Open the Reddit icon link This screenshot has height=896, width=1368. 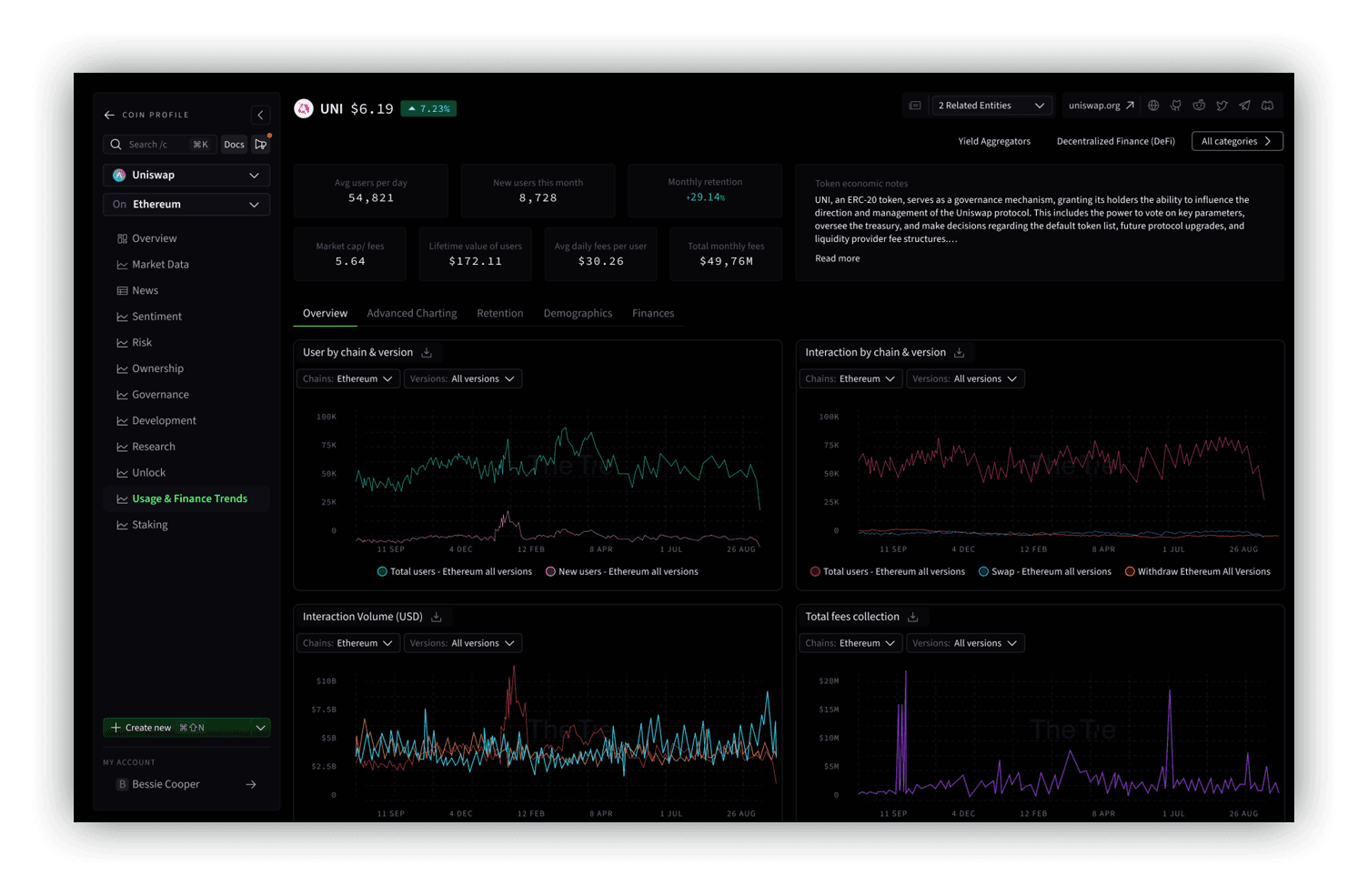1199,106
